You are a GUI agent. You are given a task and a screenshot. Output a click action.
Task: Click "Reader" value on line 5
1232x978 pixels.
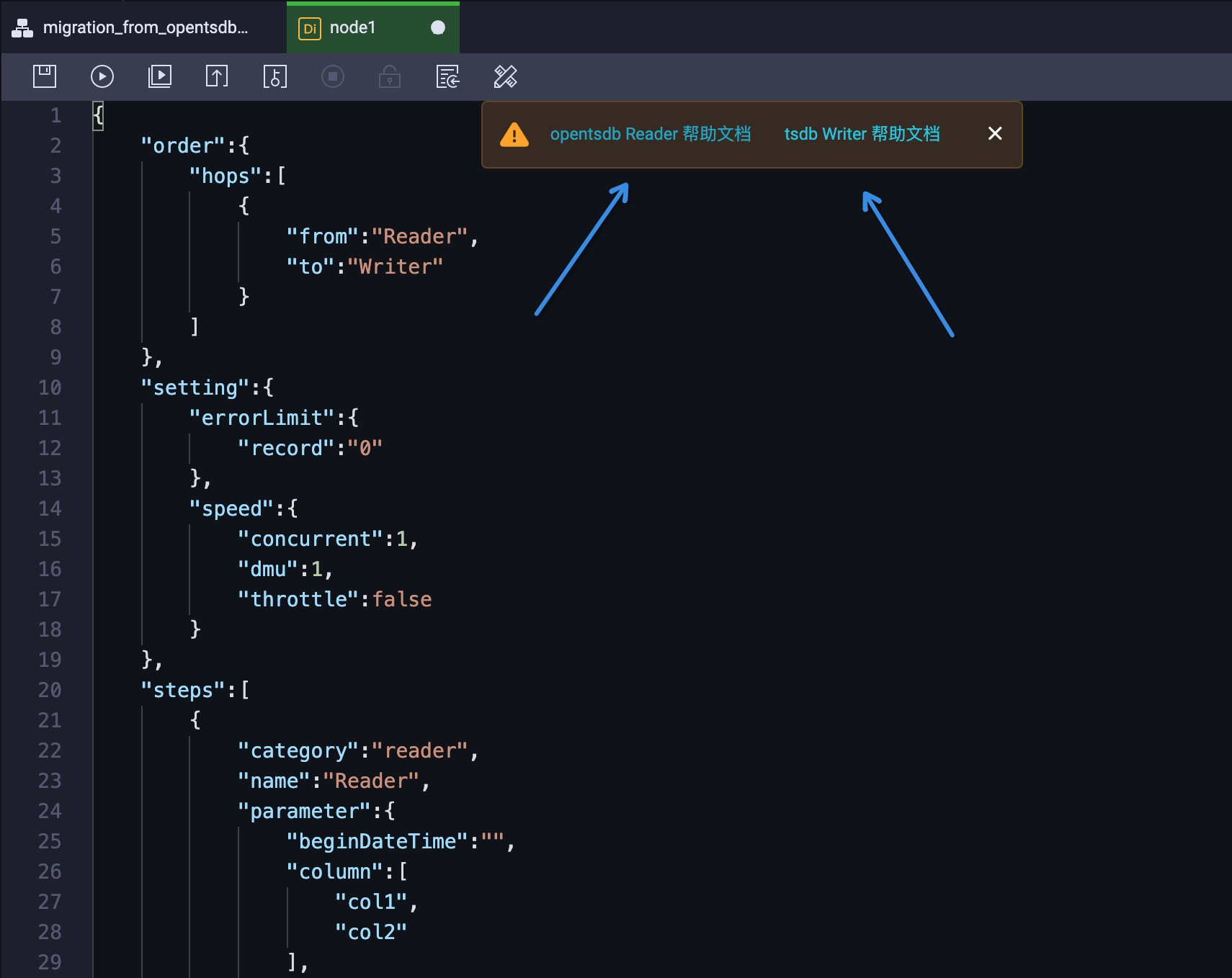click(x=420, y=236)
